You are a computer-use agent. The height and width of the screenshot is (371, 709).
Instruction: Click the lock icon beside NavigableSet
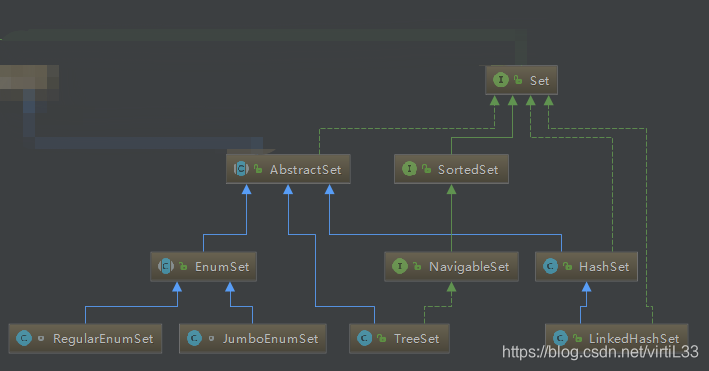click(x=417, y=266)
